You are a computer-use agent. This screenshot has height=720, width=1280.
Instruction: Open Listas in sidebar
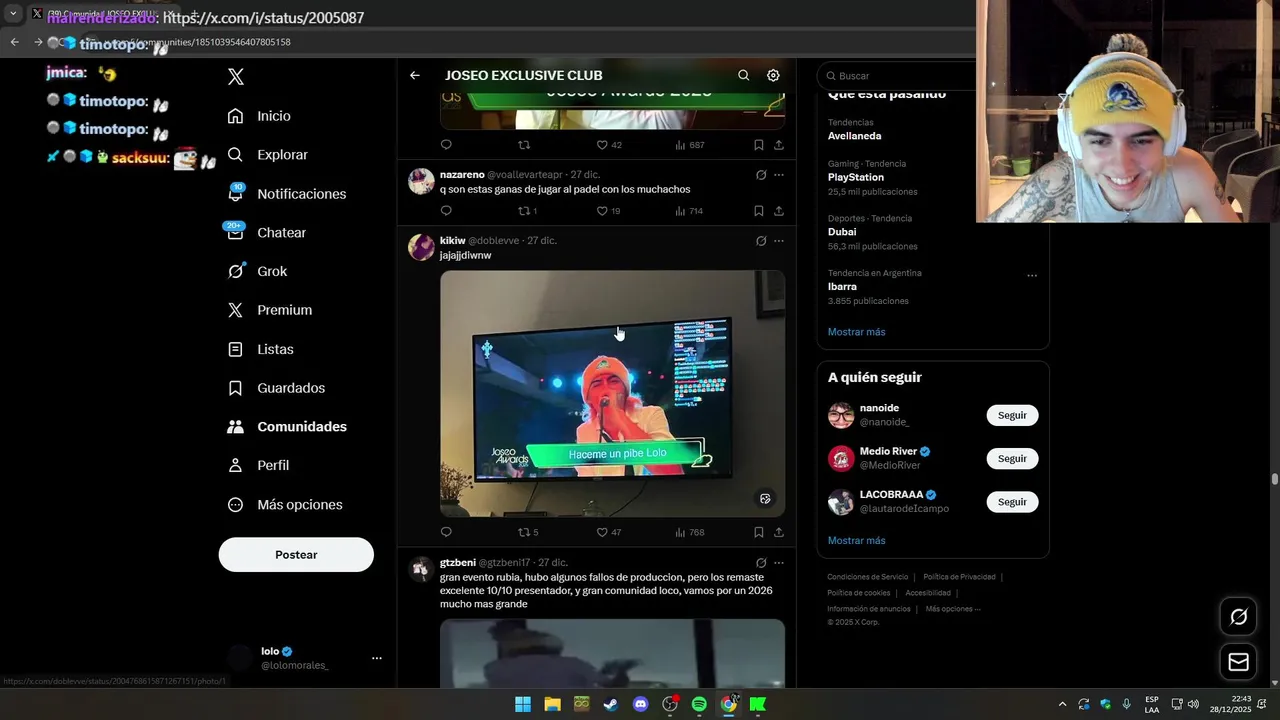coord(260,349)
